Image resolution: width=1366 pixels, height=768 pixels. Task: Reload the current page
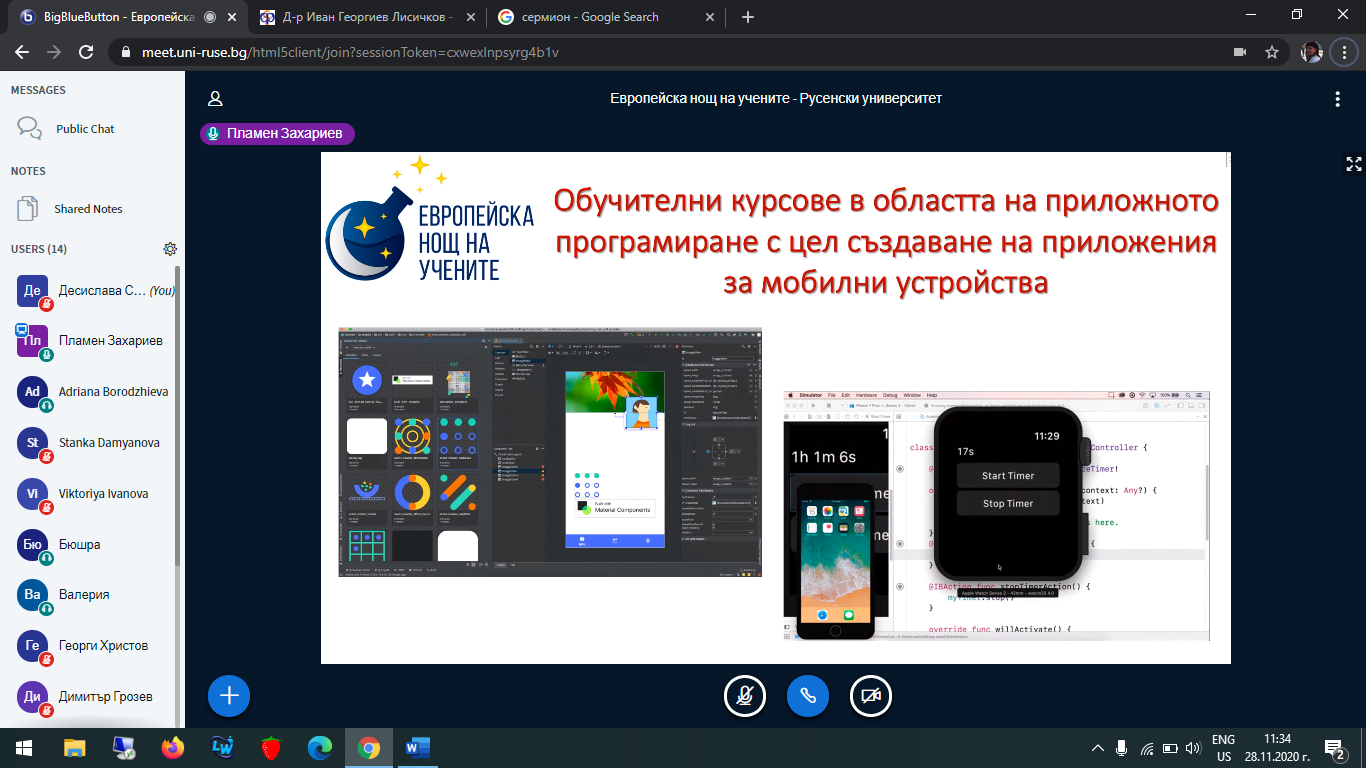(86, 52)
